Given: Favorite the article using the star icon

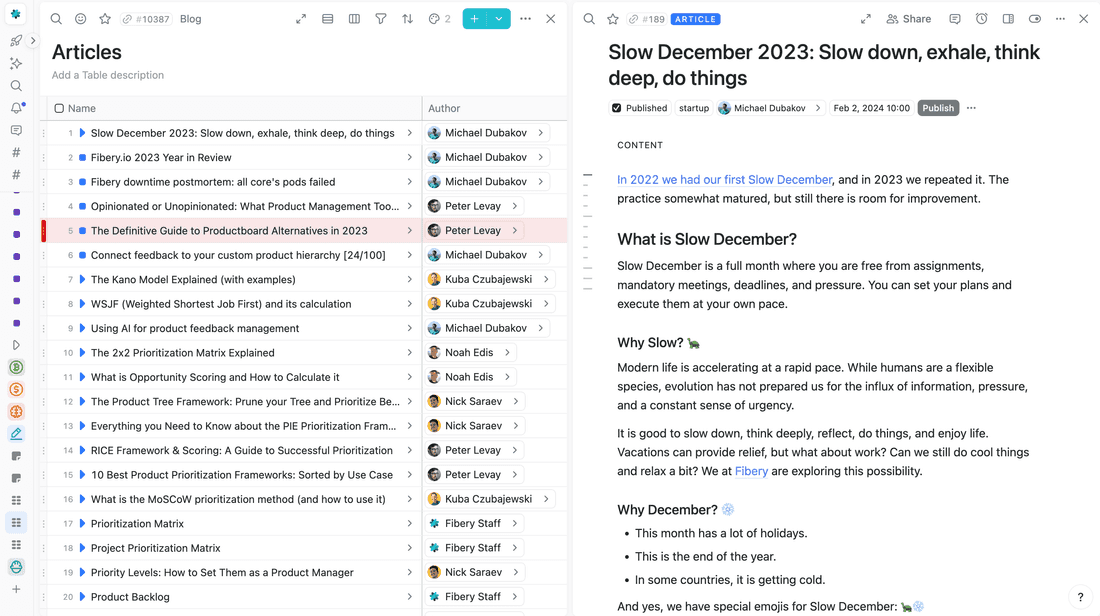Looking at the screenshot, I should click(613, 19).
